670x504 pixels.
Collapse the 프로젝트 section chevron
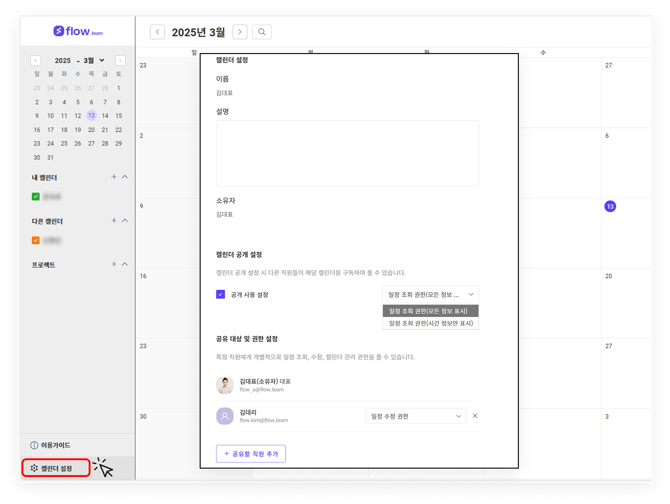(125, 265)
